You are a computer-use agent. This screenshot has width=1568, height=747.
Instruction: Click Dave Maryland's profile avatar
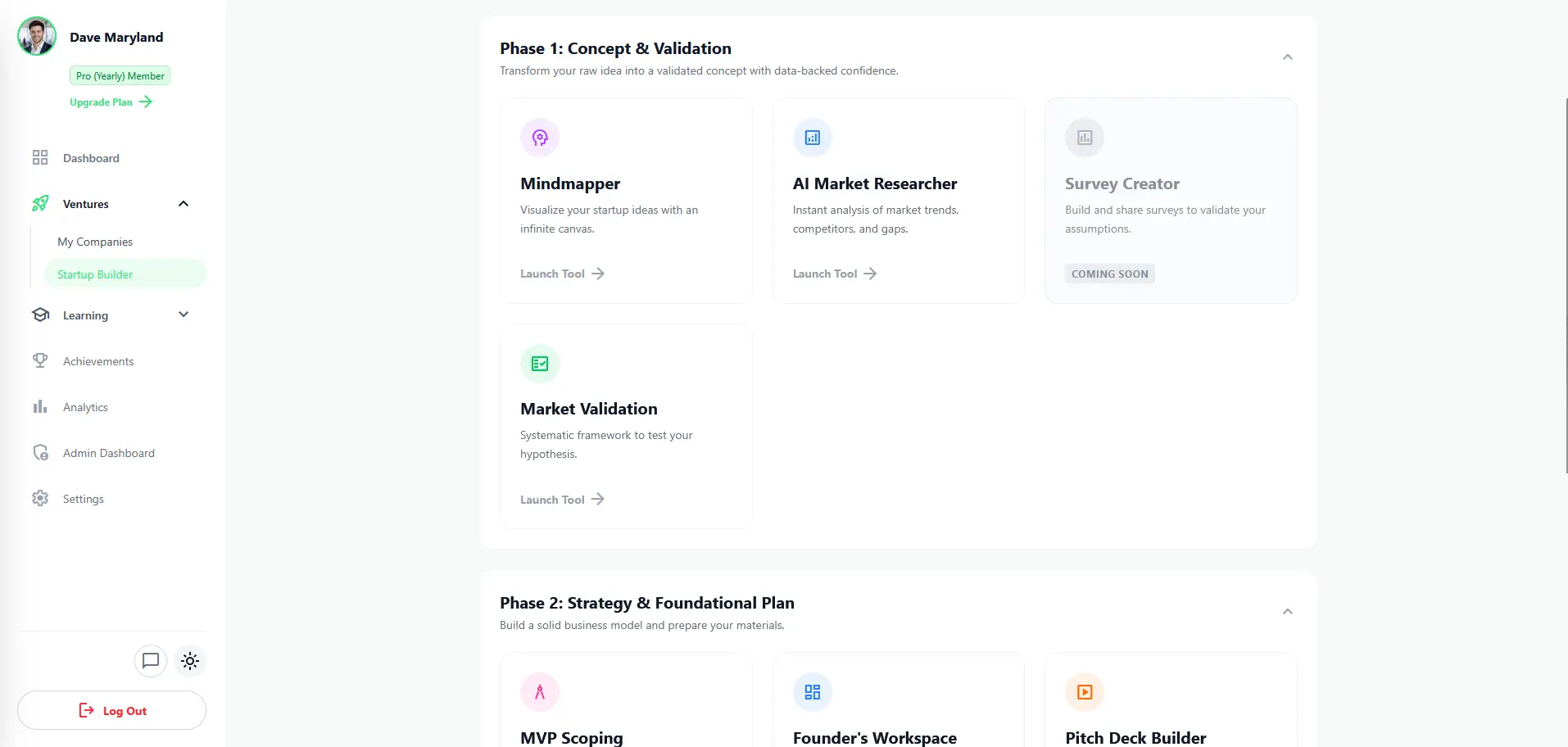pyautogui.click(x=37, y=37)
